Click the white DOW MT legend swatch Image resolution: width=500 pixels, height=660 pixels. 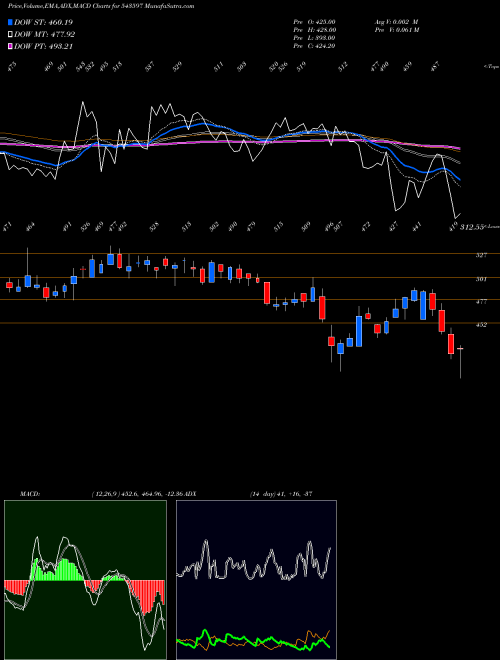tap(10, 35)
